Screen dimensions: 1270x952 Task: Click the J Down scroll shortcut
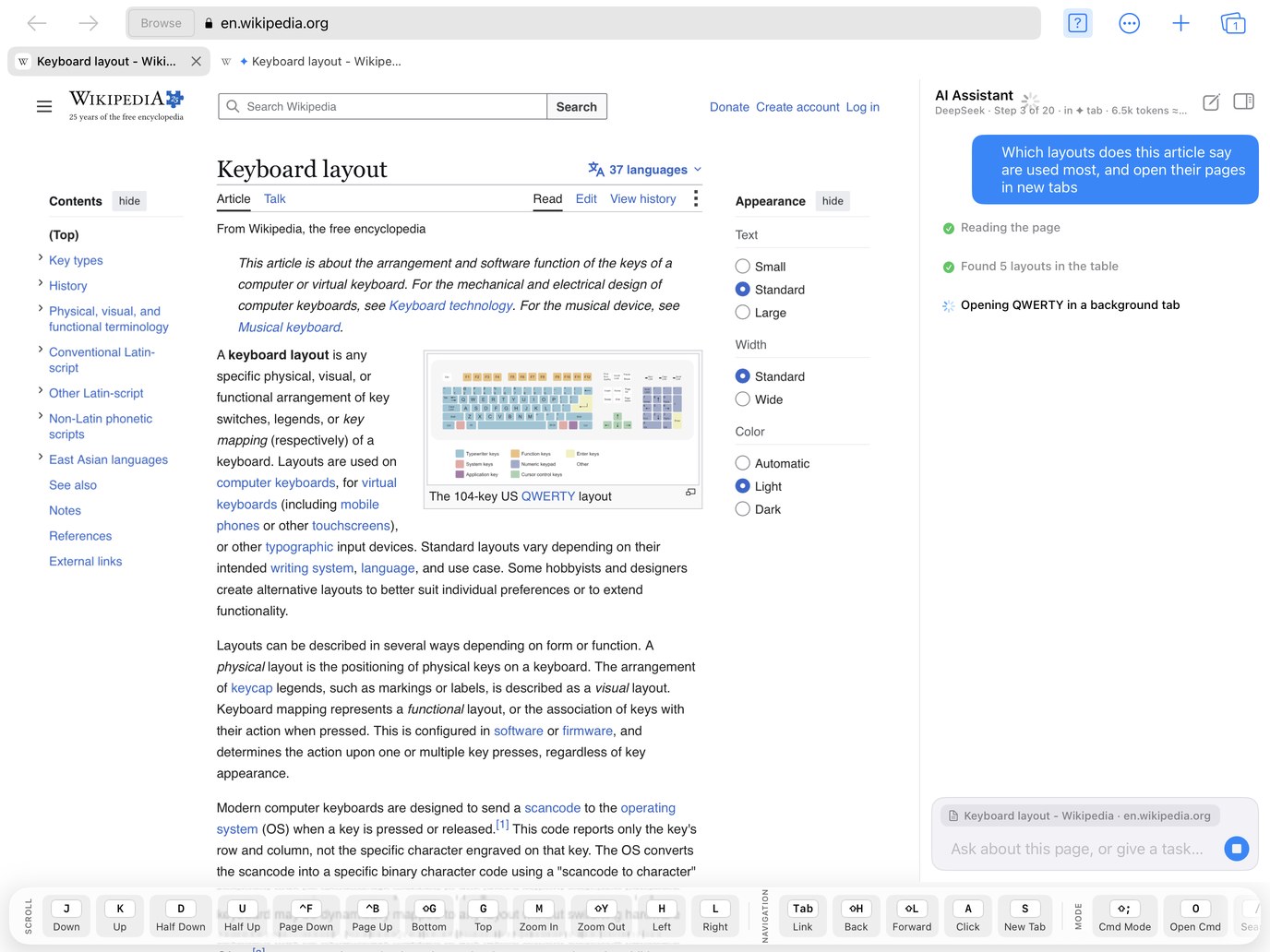(66, 916)
